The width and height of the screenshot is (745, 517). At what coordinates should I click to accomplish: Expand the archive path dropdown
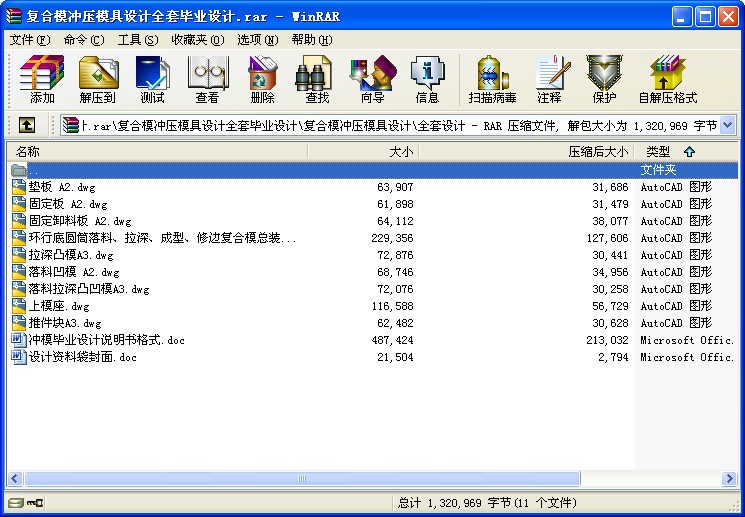(727, 125)
